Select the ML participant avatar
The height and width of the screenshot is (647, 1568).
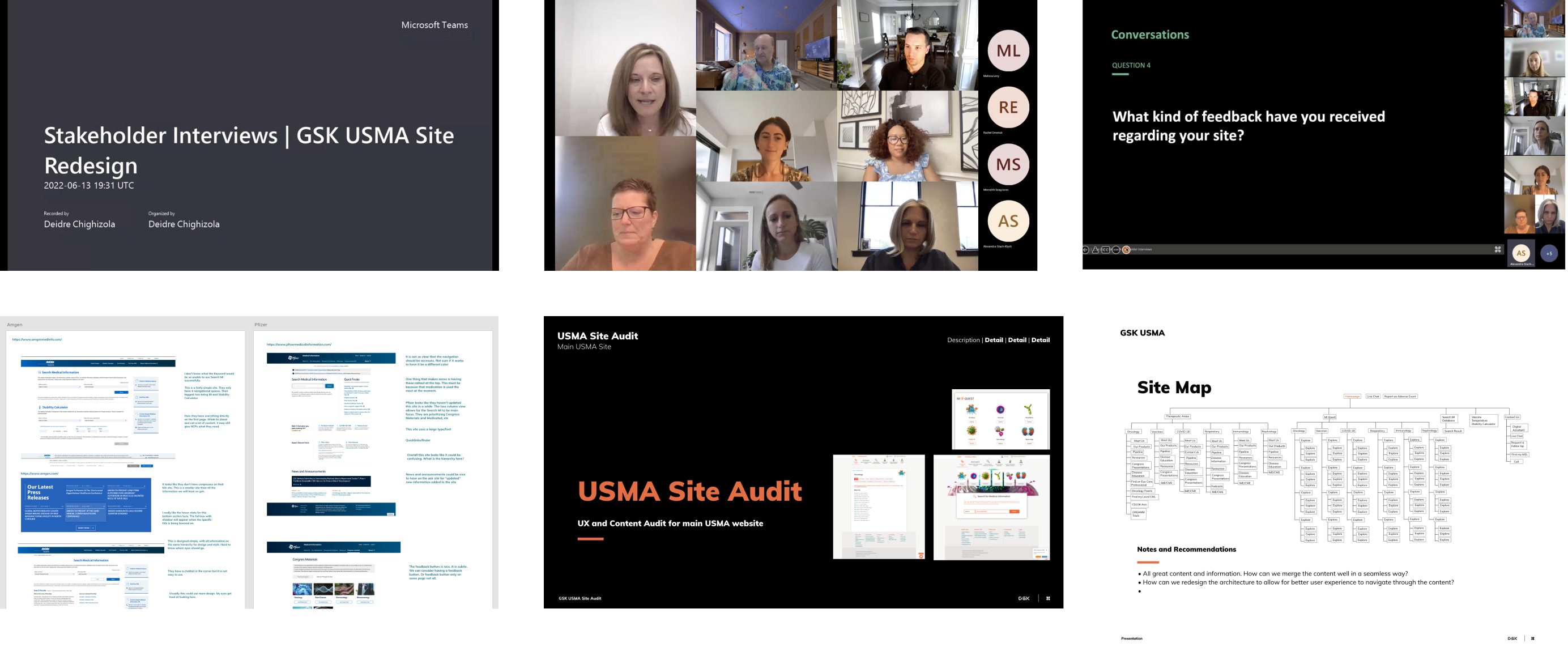(x=1008, y=51)
